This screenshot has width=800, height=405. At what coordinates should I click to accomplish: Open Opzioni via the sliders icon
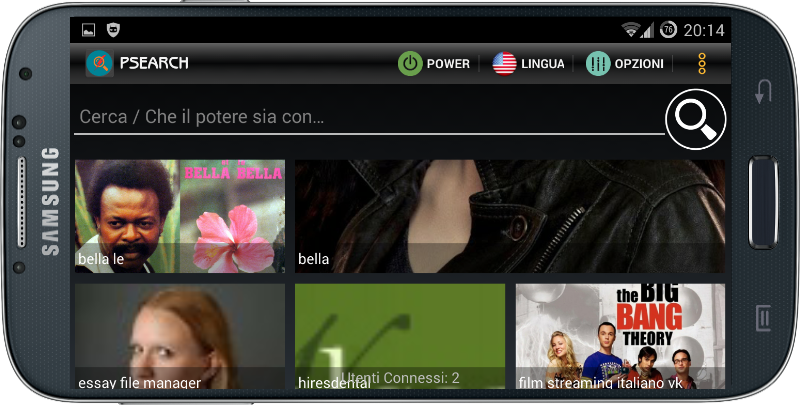[x=598, y=64]
